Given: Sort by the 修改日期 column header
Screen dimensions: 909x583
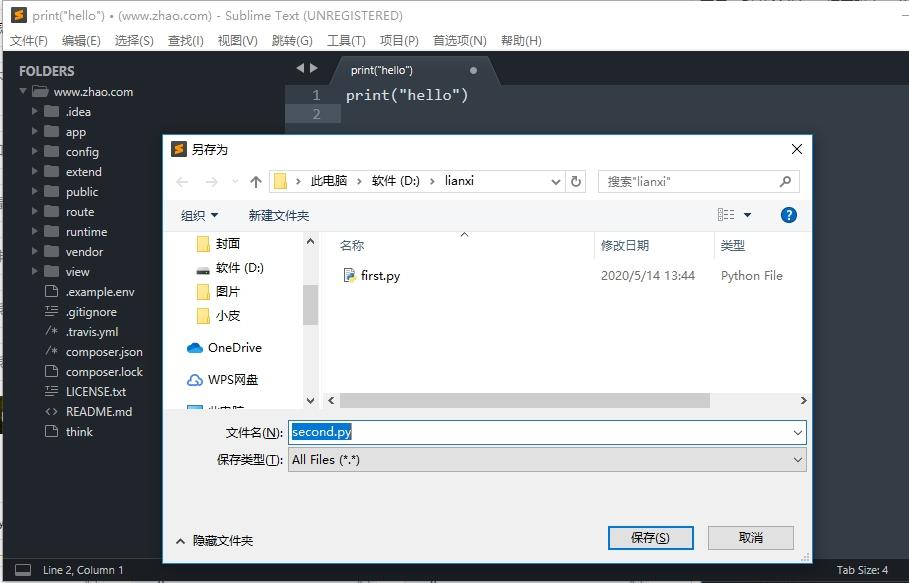Looking at the screenshot, I should (x=654, y=245).
